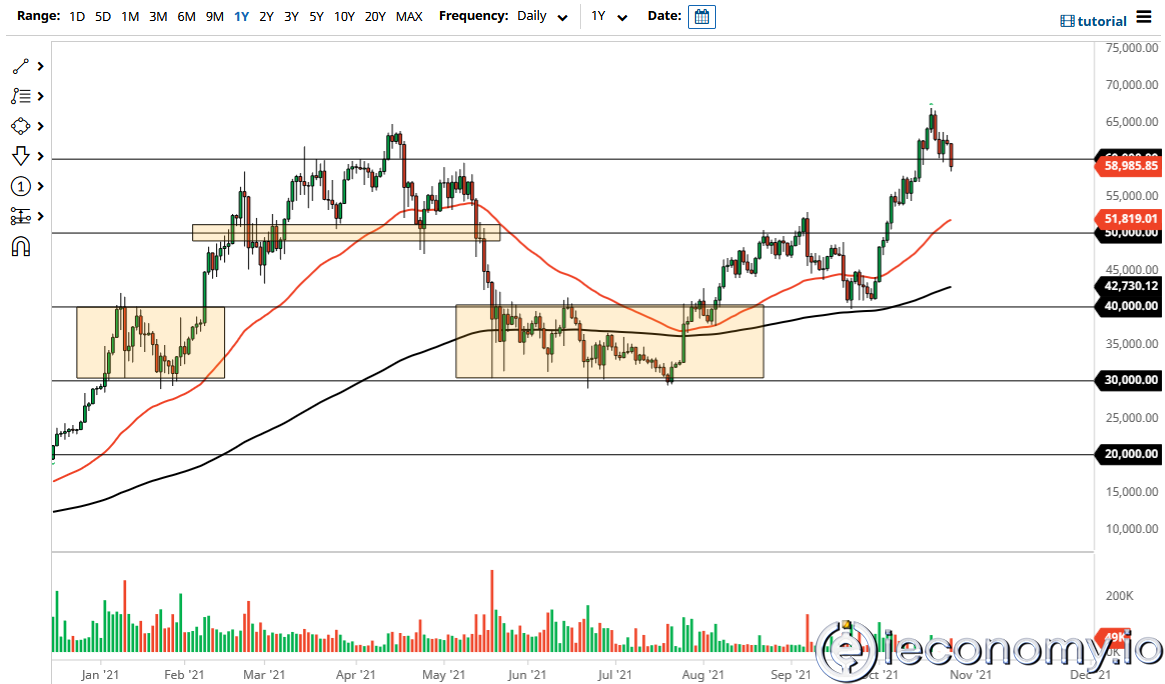Screen dimensions: 1165x684
Task: Select the trend line drawing tool
Action: tap(20, 67)
